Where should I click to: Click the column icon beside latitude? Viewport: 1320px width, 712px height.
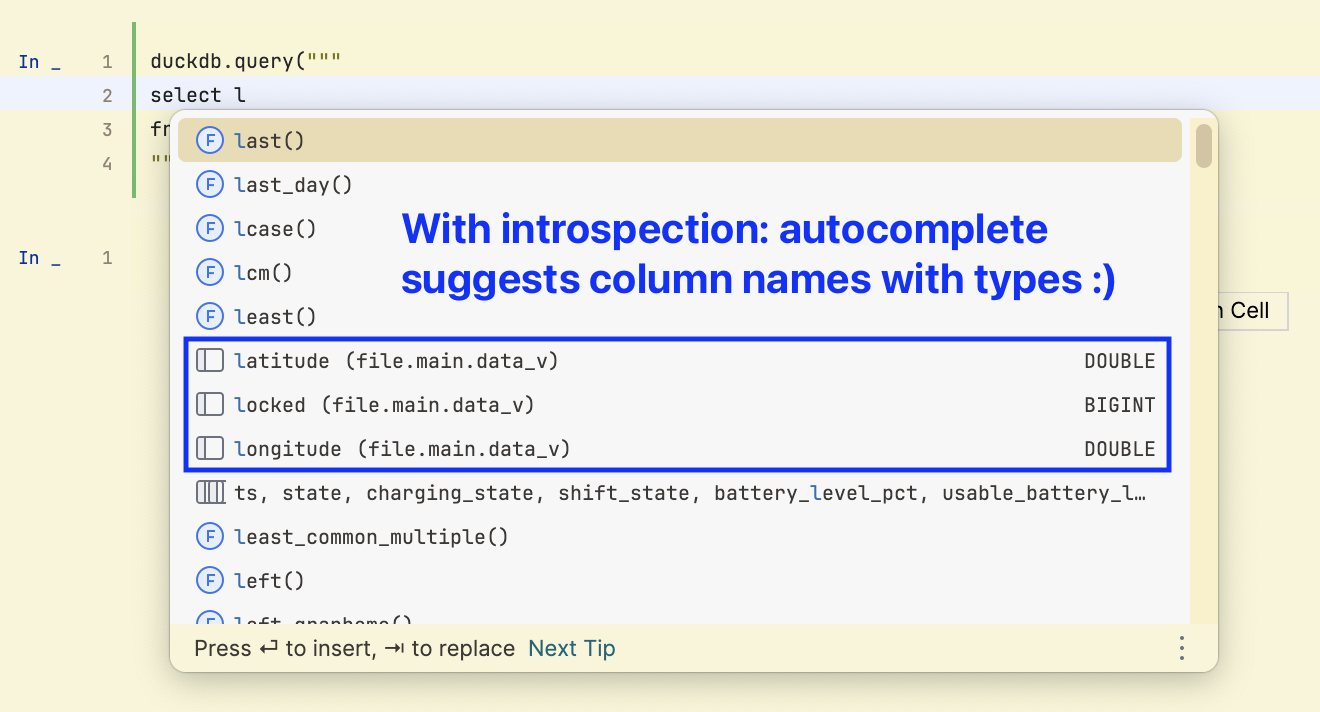click(x=209, y=361)
